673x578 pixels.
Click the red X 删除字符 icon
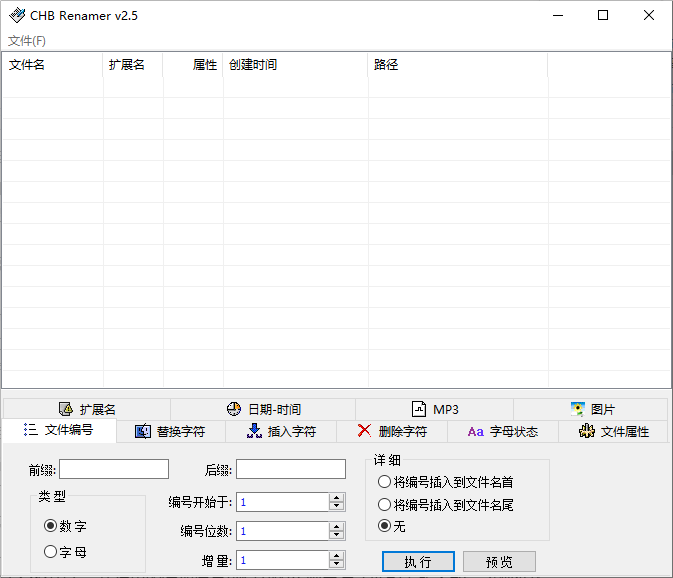(364, 431)
